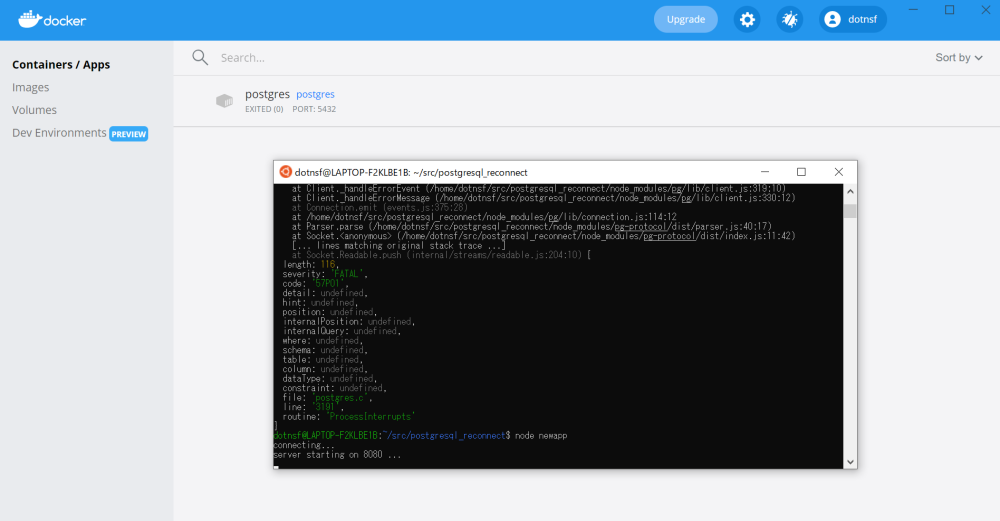Click the dotnsf user account button

coord(853,20)
